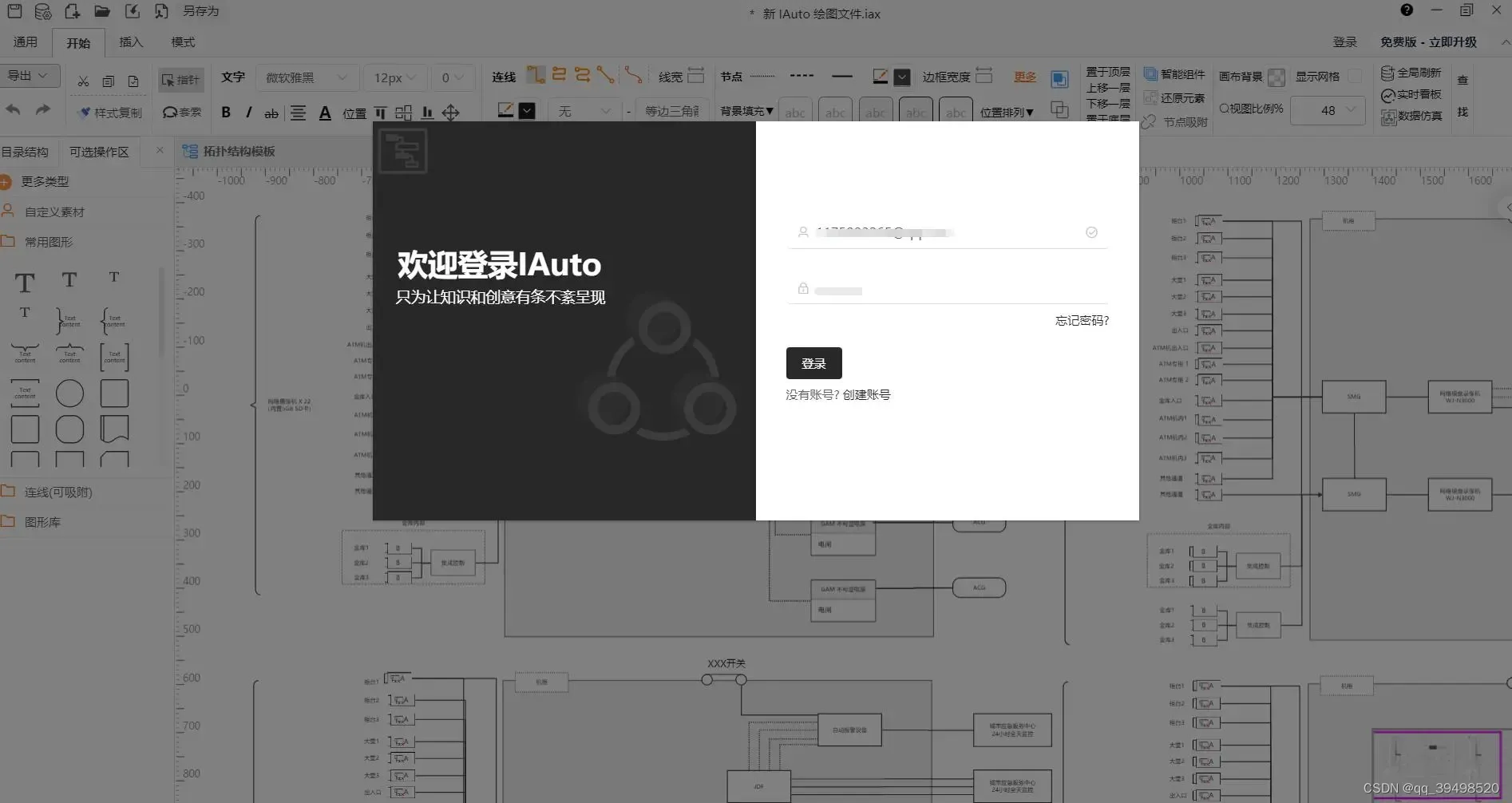Switch to the 模式 tab
Viewport: 1512px width, 803px height.
click(183, 42)
